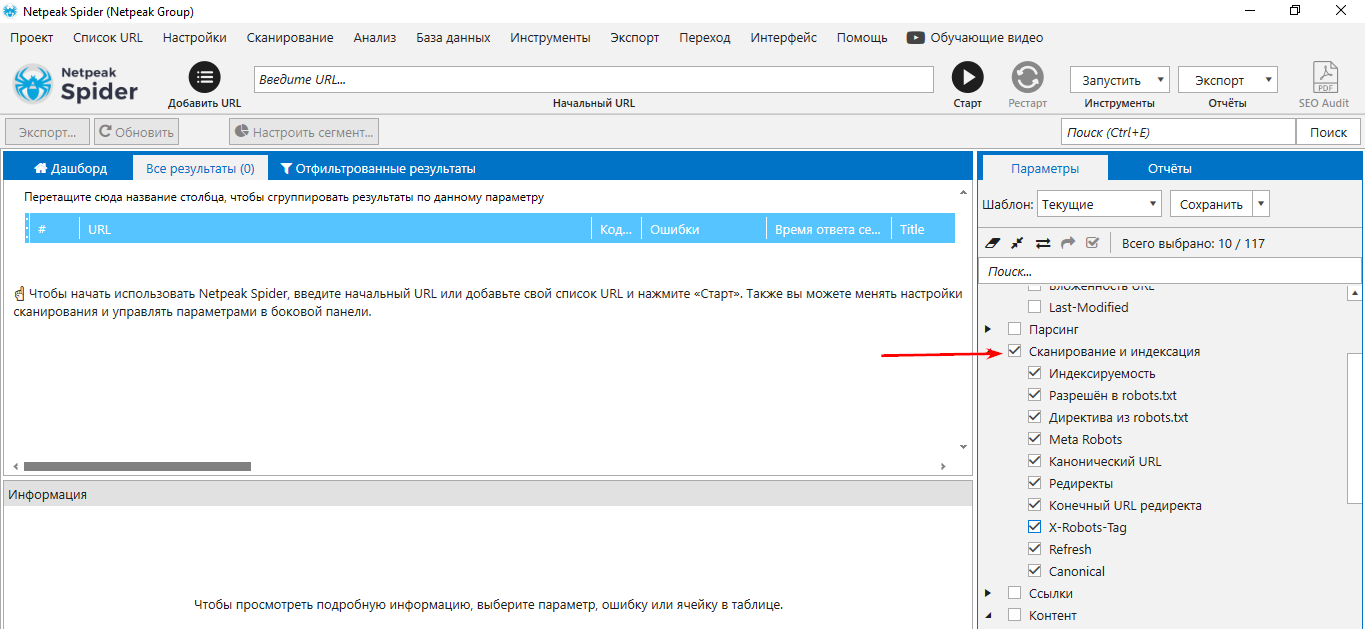Switch to the Отчёты sidebar tab
1365x629 pixels.
pos(1169,168)
